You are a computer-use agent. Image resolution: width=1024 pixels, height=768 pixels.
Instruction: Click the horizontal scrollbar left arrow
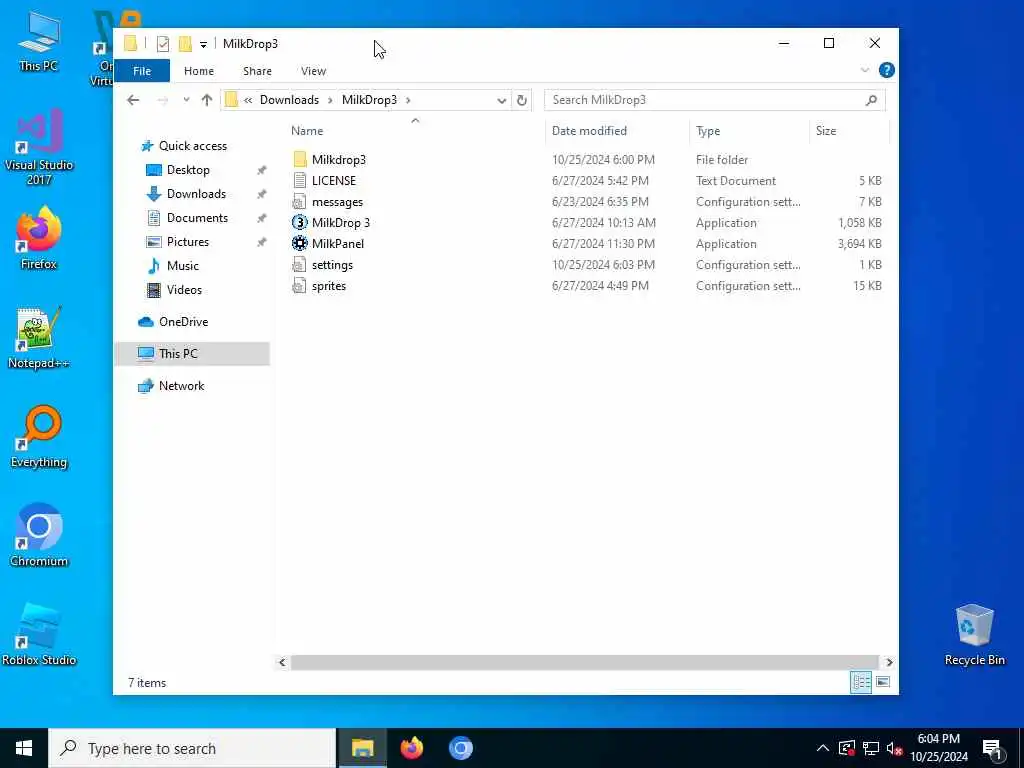(282, 662)
